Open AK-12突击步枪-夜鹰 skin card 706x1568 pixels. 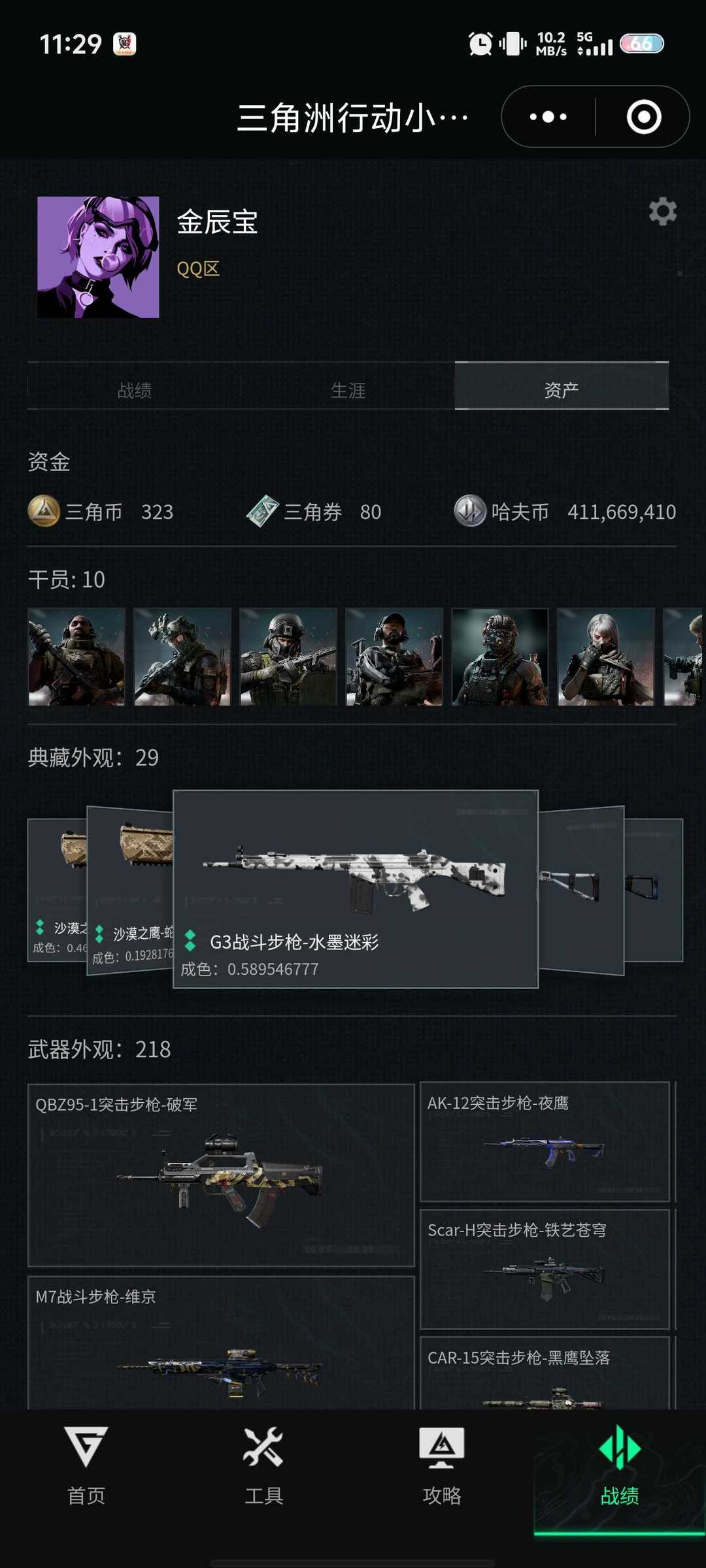click(x=545, y=1141)
